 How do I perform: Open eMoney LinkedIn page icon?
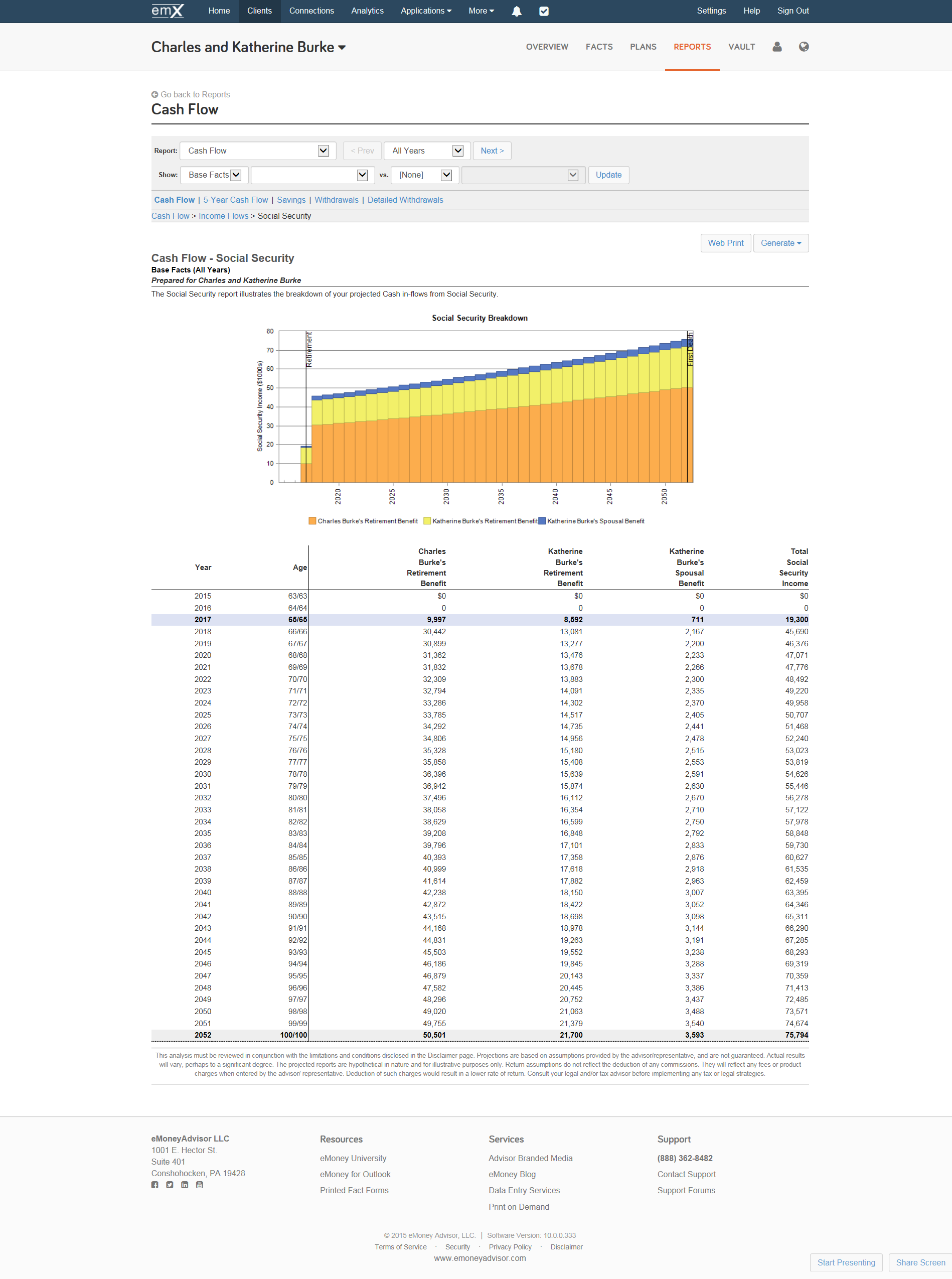(185, 1185)
